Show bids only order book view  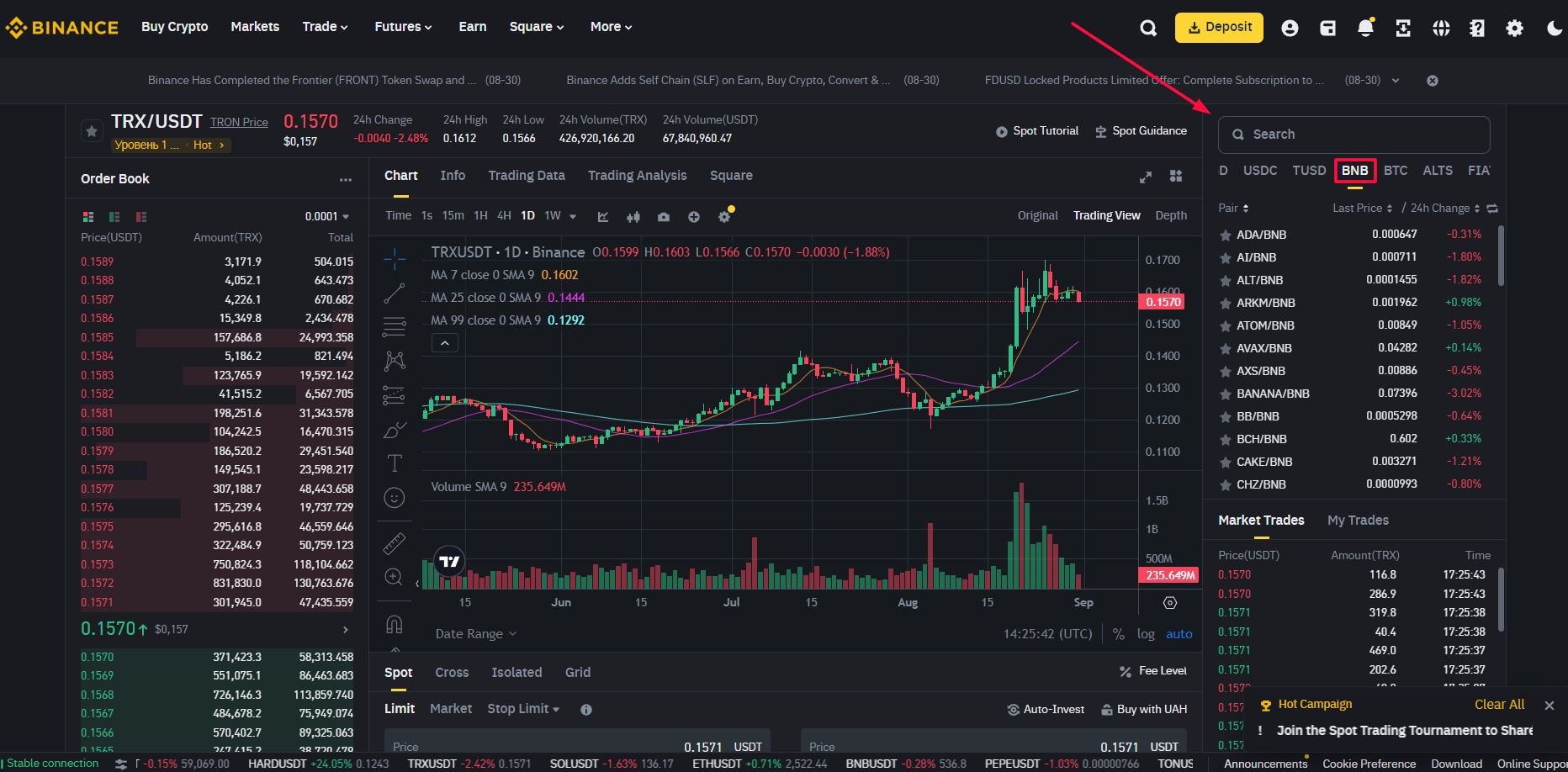(114, 216)
